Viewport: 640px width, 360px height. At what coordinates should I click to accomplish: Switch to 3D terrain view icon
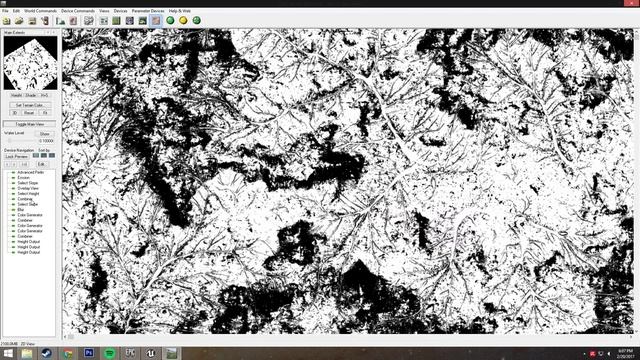coord(142,20)
